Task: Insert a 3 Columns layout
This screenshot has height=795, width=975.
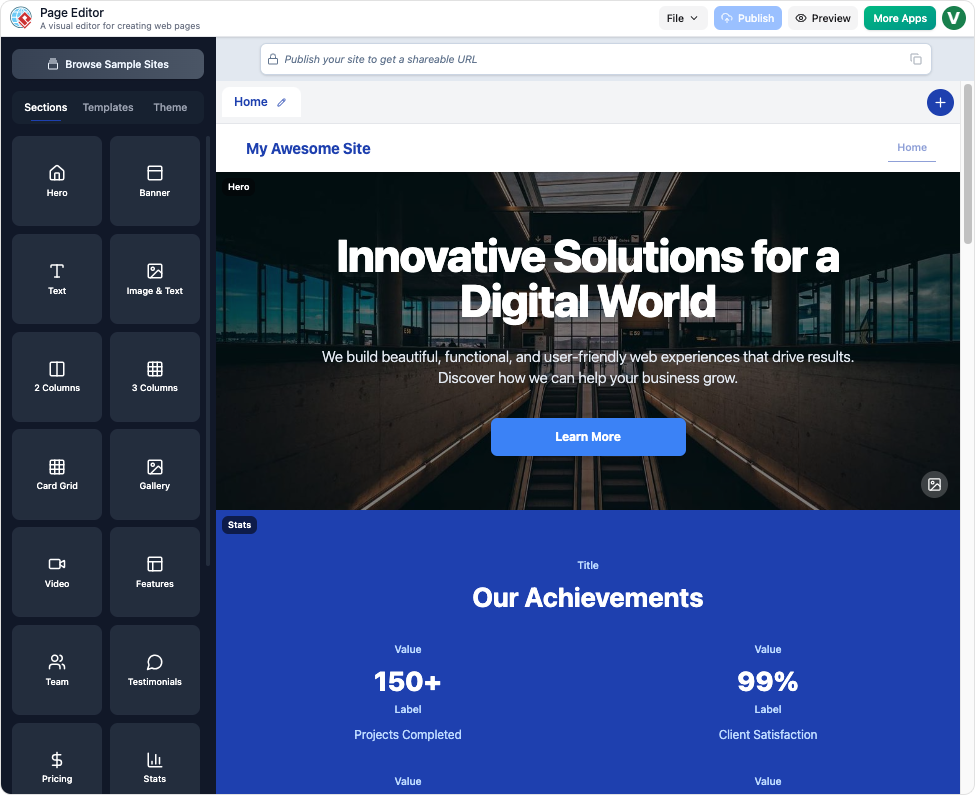Action: tap(155, 377)
